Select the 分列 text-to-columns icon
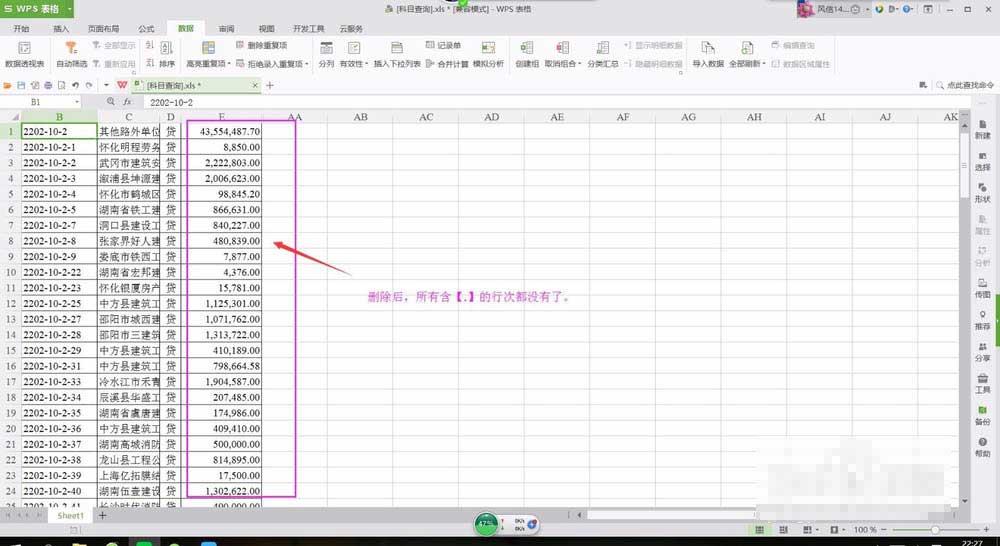 326,53
